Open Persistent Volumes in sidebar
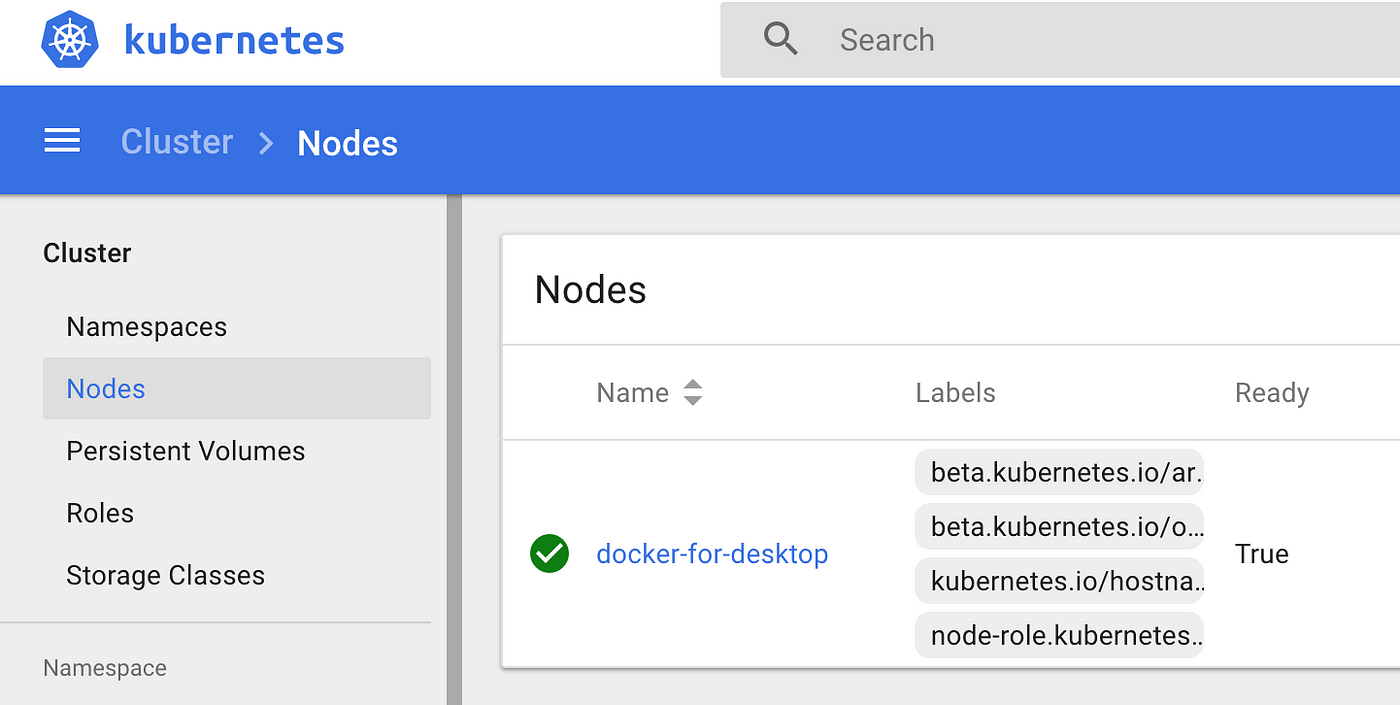Screen dimensions: 1400x705 186,451
